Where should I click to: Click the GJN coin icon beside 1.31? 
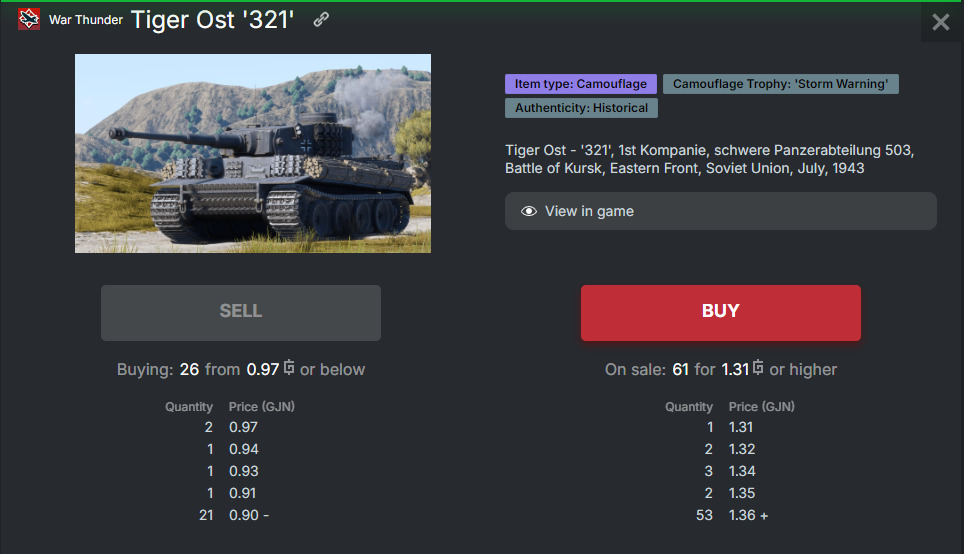click(758, 369)
